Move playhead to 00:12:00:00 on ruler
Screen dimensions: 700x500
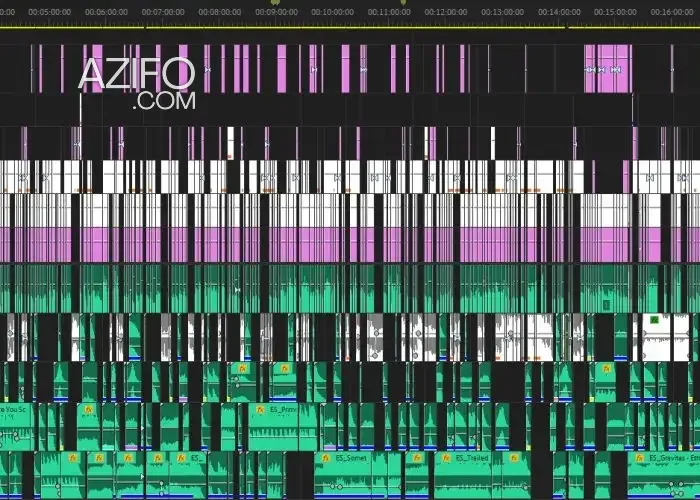pos(446,12)
